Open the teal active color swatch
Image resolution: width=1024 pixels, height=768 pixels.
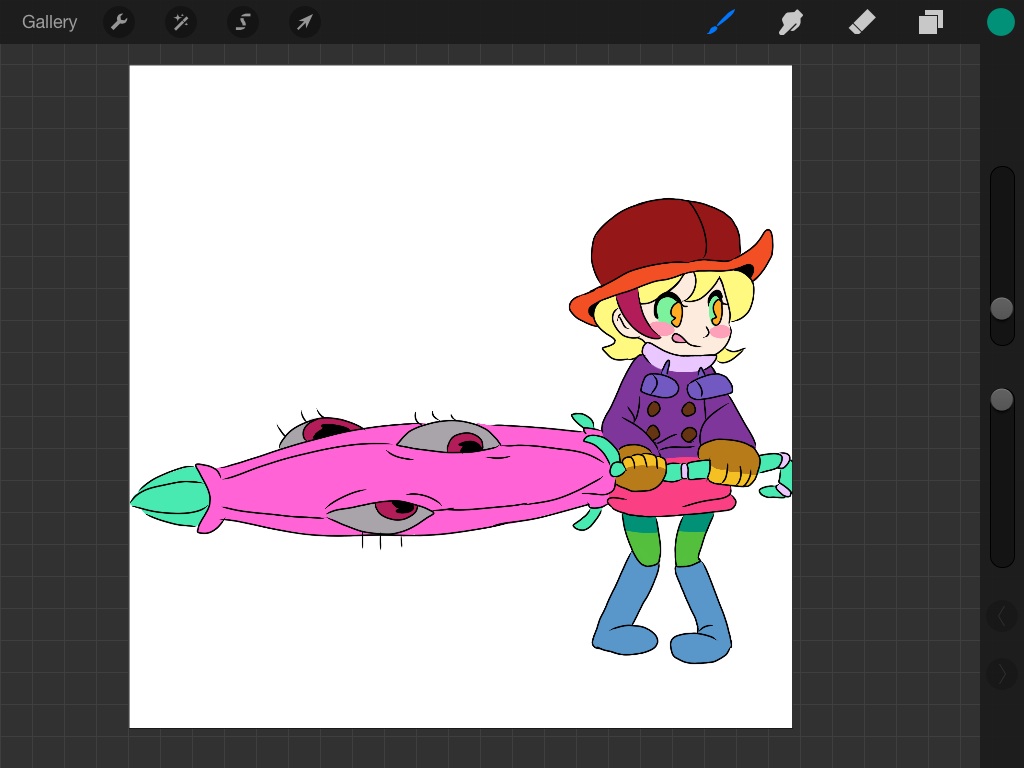click(x=1000, y=22)
